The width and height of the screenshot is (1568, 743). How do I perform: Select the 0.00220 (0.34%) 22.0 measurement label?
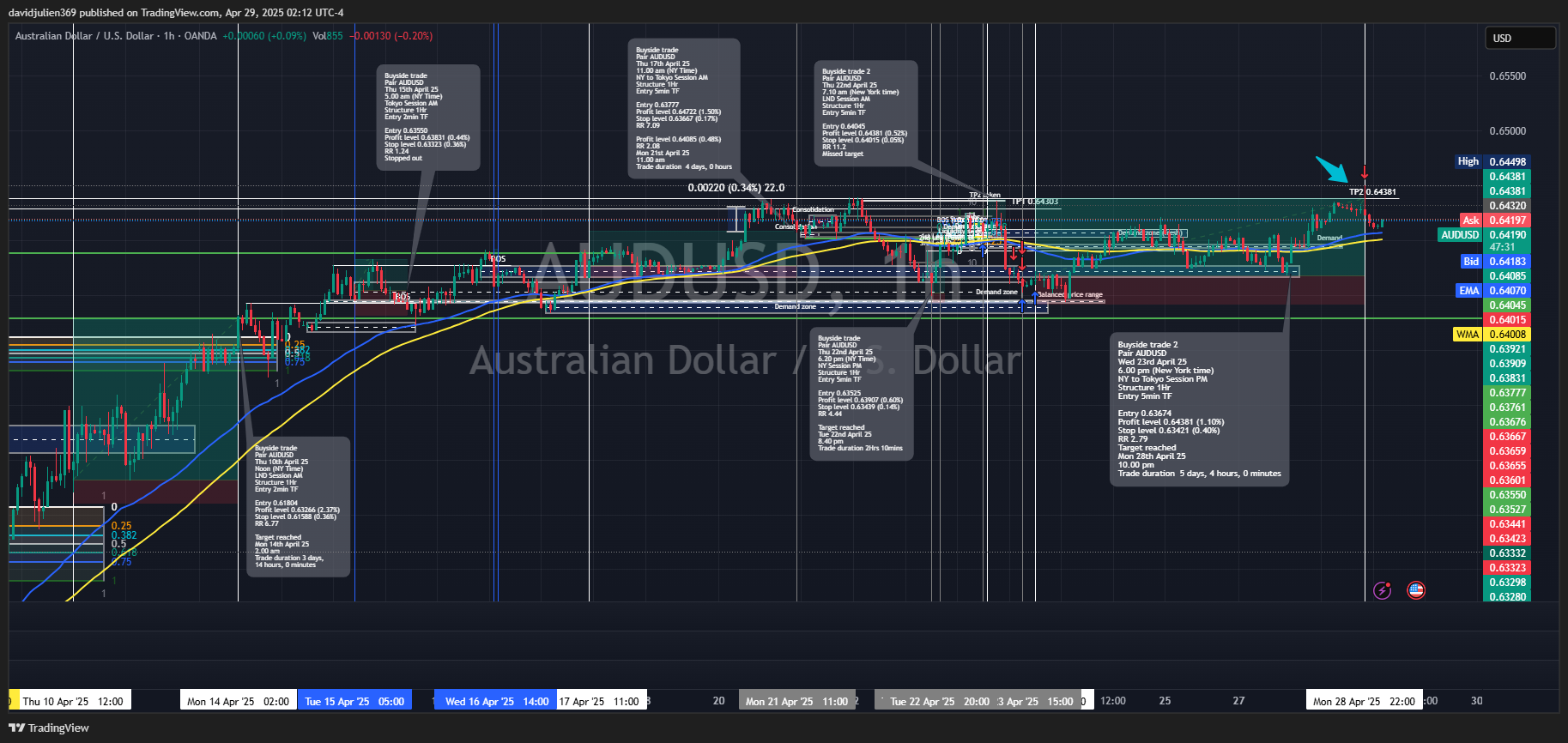coord(736,188)
